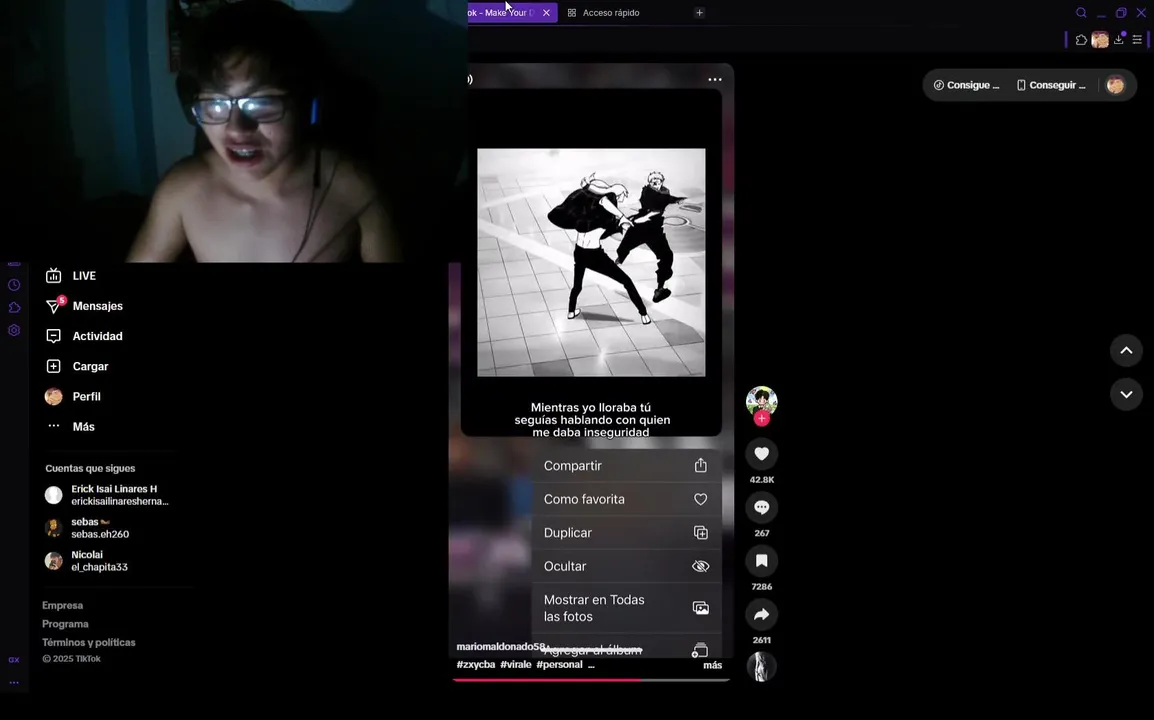Close the TikTok browser tab
This screenshot has width=1154, height=720.
(546, 13)
